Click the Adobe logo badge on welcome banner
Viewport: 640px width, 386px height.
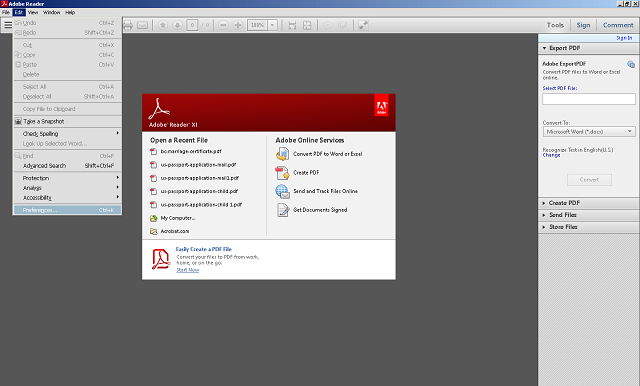click(x=381, y=105)
